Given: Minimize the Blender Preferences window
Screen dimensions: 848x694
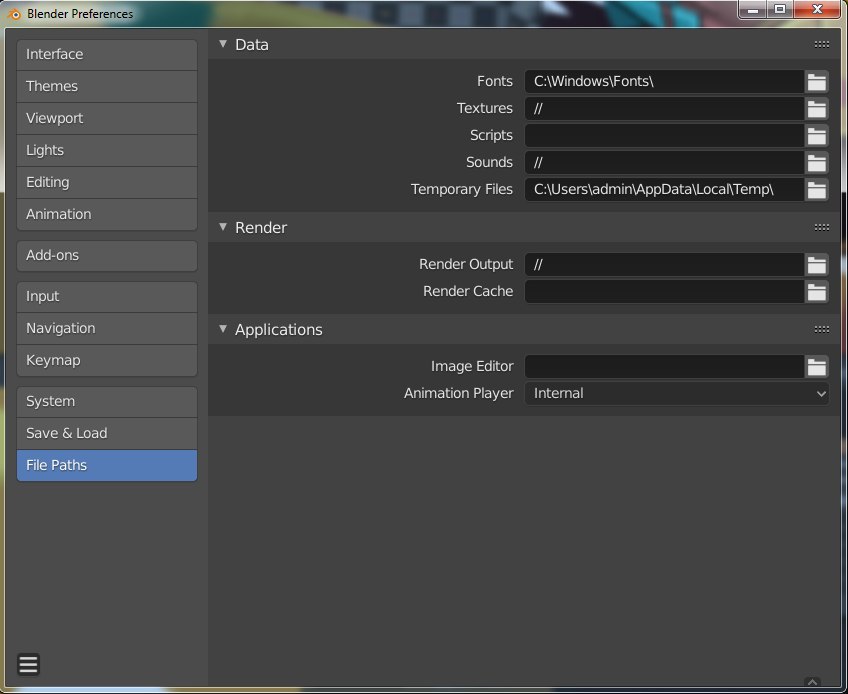Looking at the screenshot, I should click(753, 9).
